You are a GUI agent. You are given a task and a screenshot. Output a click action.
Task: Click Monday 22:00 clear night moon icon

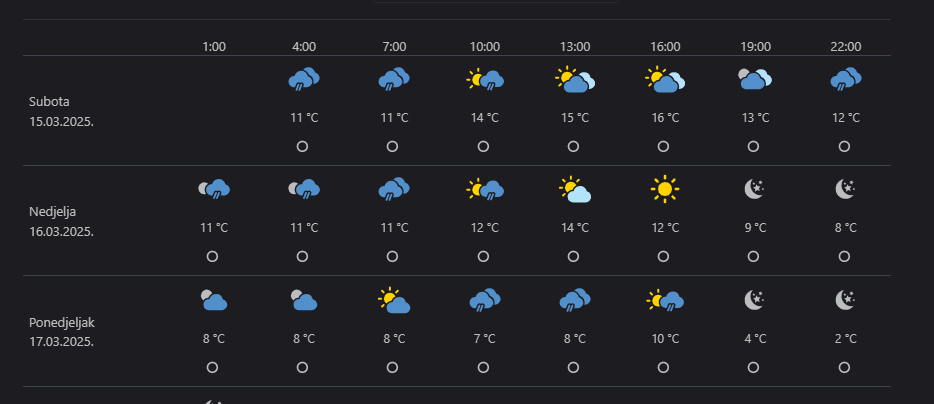click(845, 299)
